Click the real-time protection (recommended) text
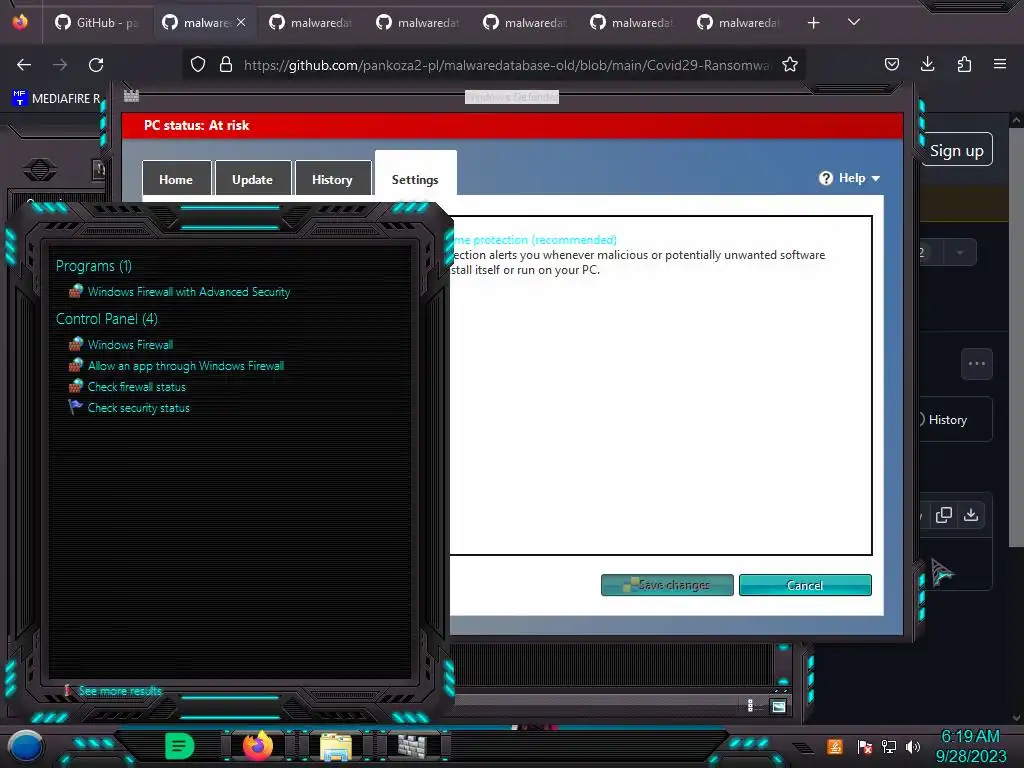The height and width of the screenshot is (768, 1024). tap(534, 240)
